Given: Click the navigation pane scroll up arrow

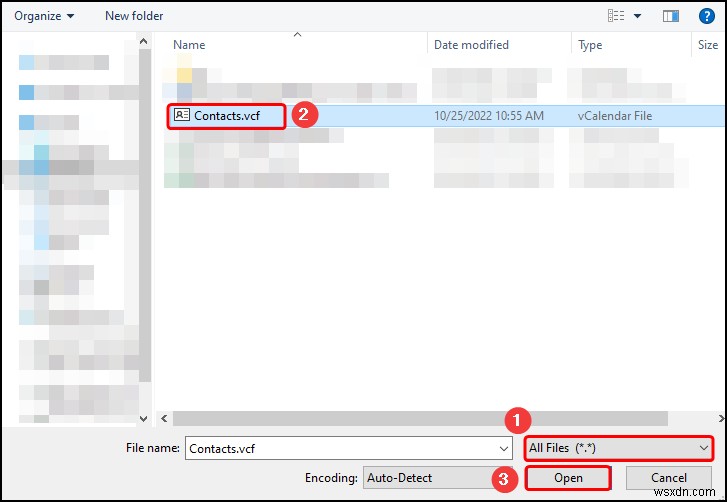Looking at the screenshot, I should pyautogui.click(x=144, y=42).
